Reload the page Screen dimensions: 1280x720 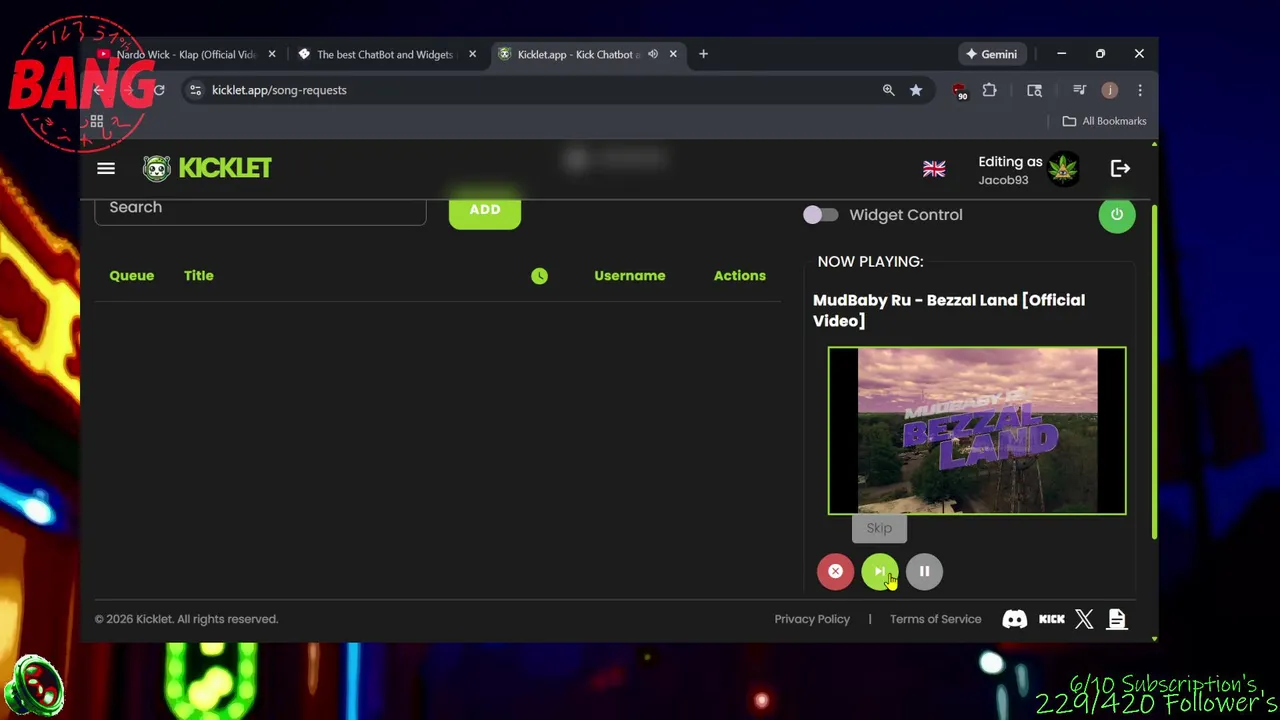click(159, 90)
